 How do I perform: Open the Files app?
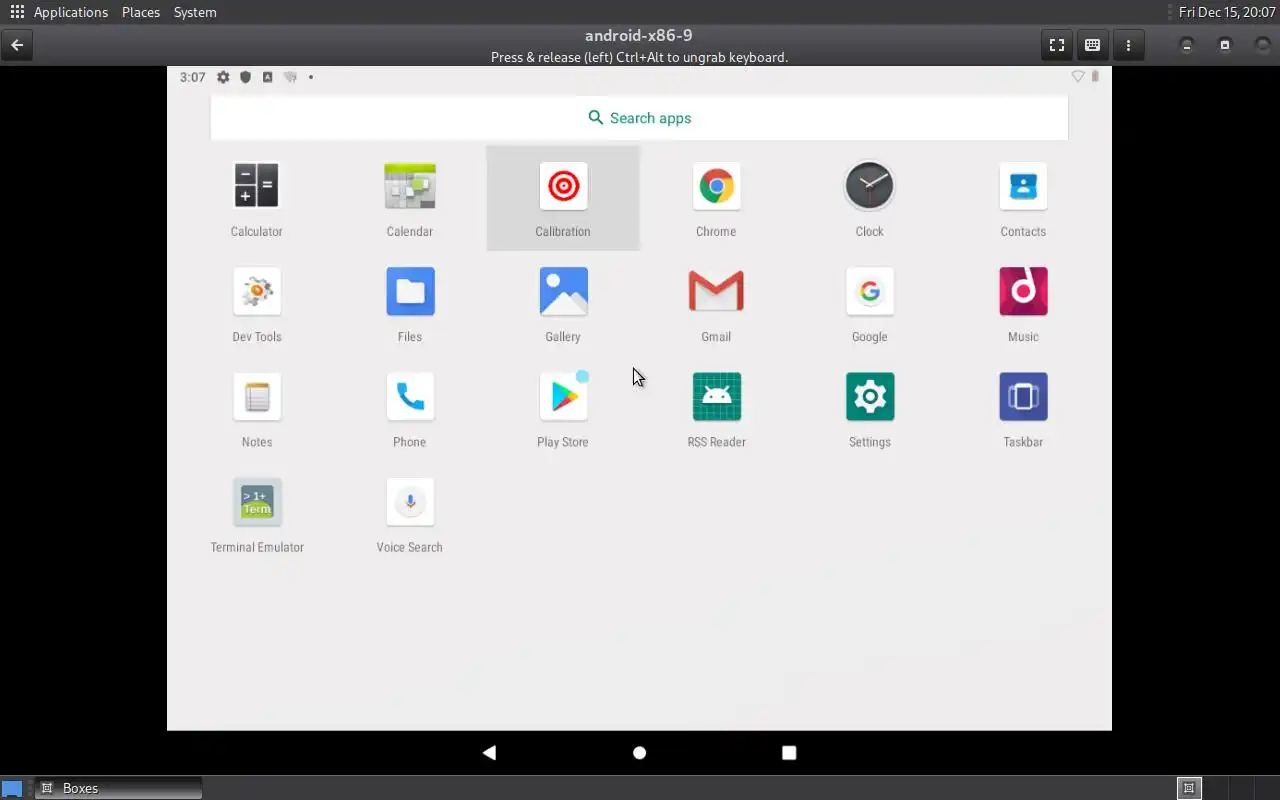click(410, 304)
